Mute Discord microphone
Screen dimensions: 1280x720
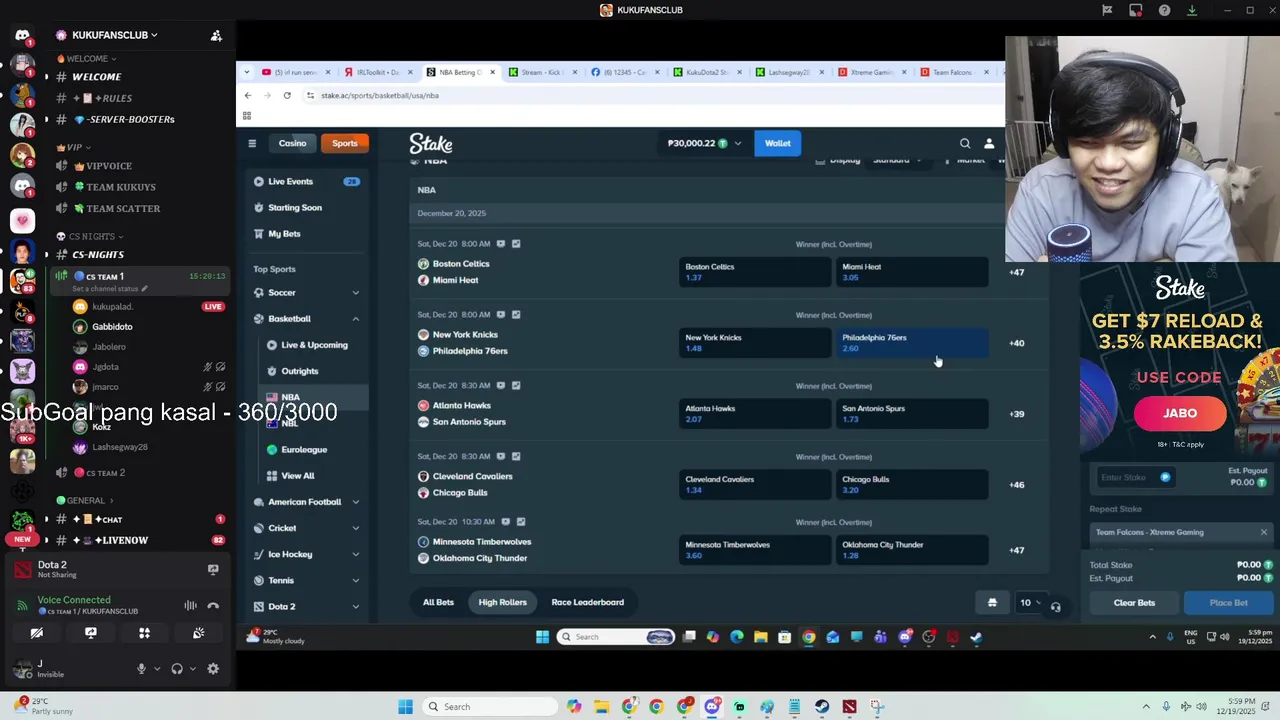141,669
